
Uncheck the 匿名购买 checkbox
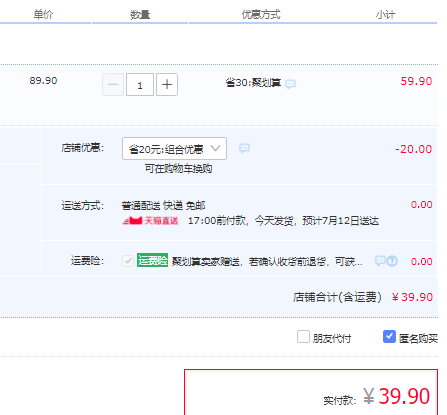pyautogui.click(x=389, y=337)
